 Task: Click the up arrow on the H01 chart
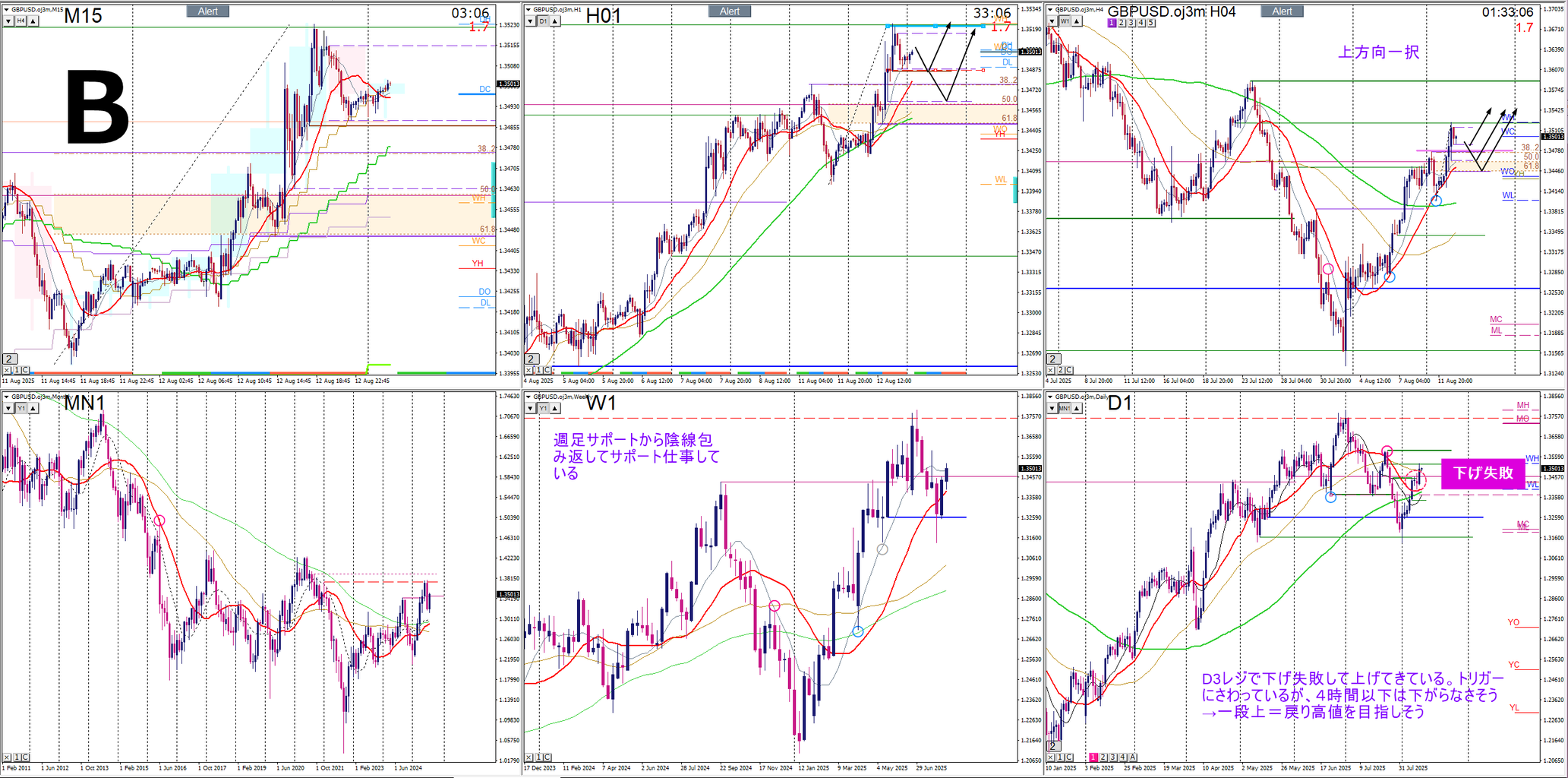555,21
